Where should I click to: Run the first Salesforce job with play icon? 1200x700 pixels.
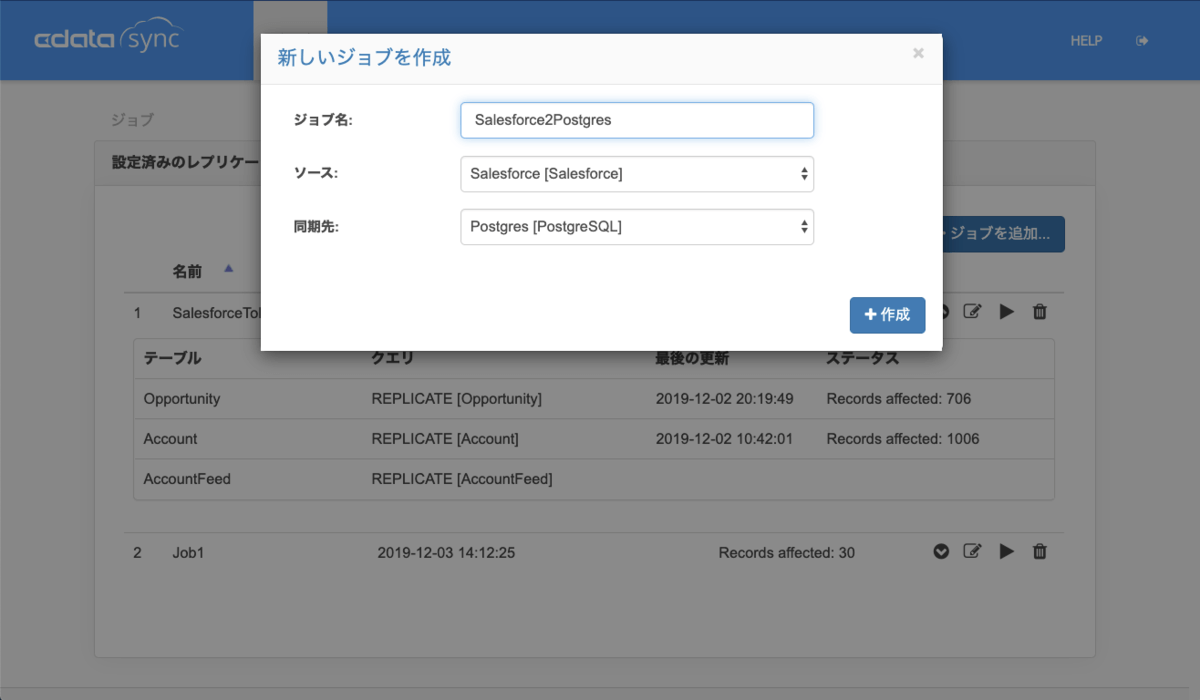pyautogui.click(x=1007, y=312)
